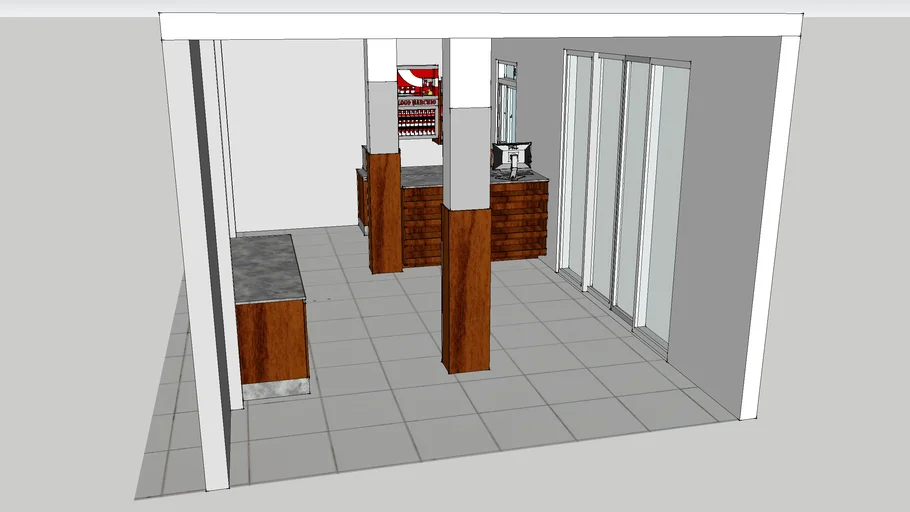Select the wooden front of left counter
Image resolution: width=910 pixels, height=512 pixels.
(x=271, y=340)
